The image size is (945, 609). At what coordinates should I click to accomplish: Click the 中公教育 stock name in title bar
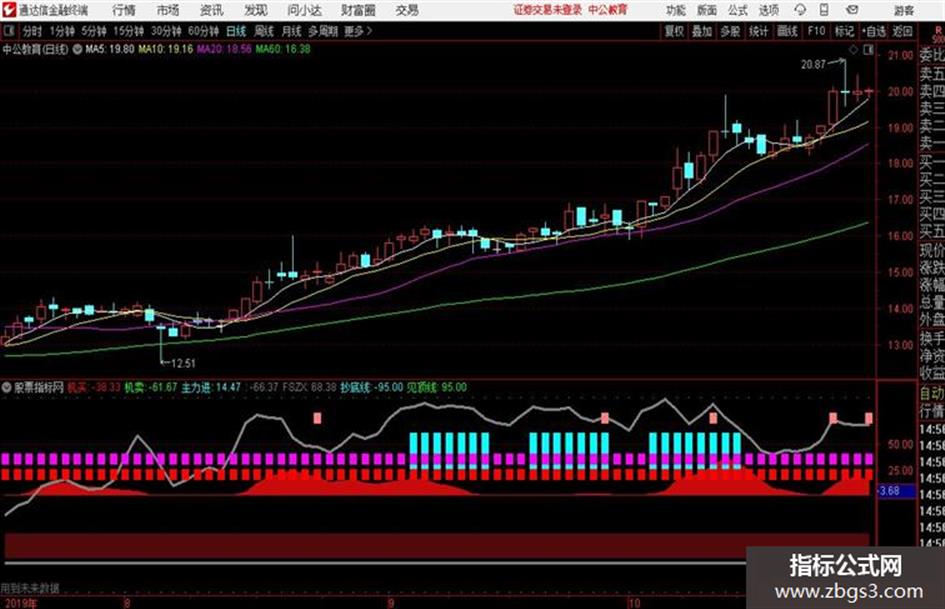pyautogui.click(x=608, y=10)
